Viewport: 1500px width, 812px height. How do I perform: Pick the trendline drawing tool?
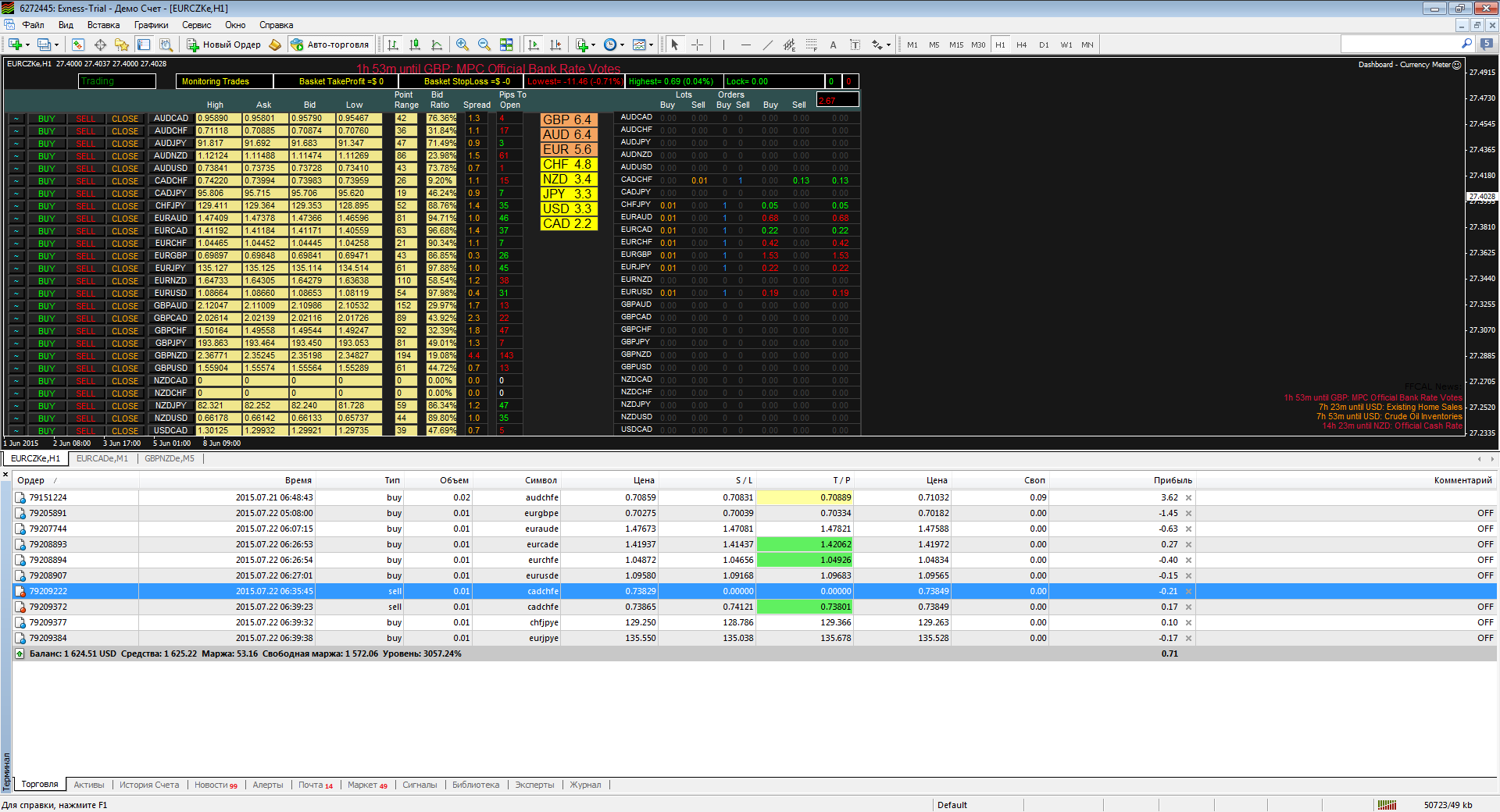(x=767, y=45)
